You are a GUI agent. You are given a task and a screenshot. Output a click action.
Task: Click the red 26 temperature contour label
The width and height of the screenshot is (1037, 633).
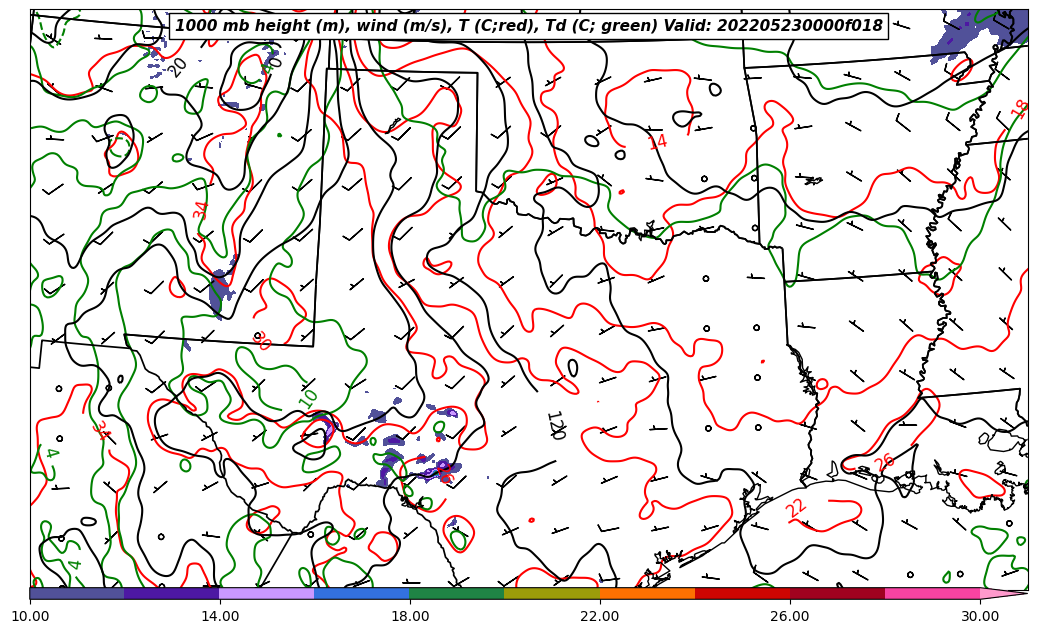885,462
